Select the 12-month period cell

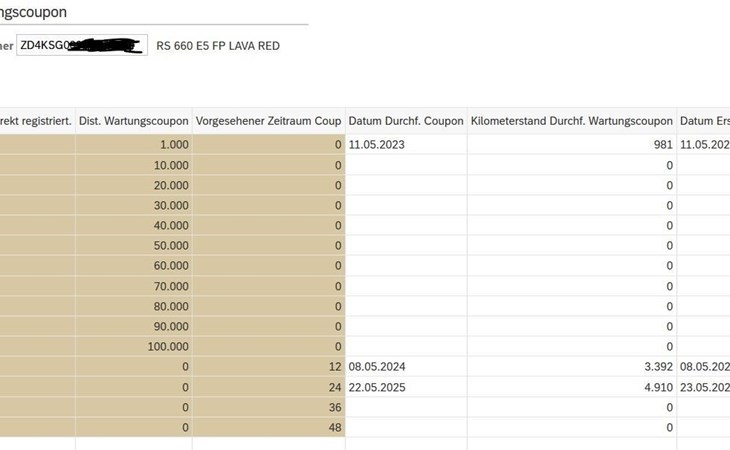click(x=268, y=367)
